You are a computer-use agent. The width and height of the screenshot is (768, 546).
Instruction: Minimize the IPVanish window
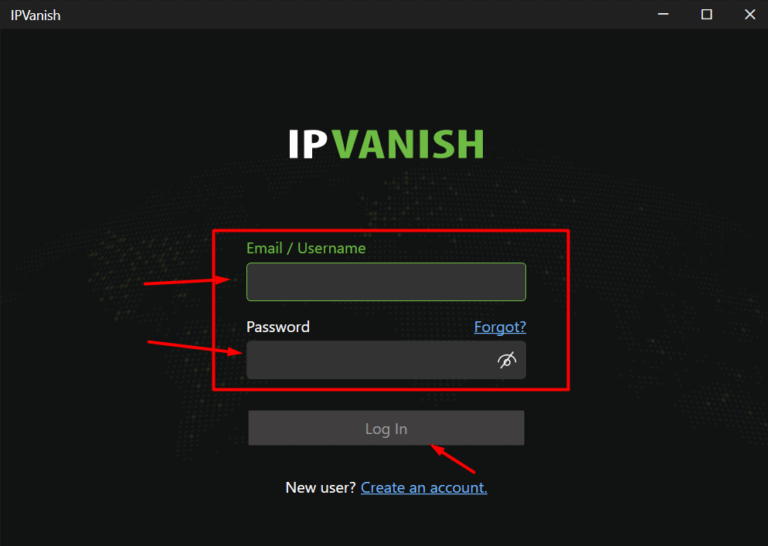[663, 14]
